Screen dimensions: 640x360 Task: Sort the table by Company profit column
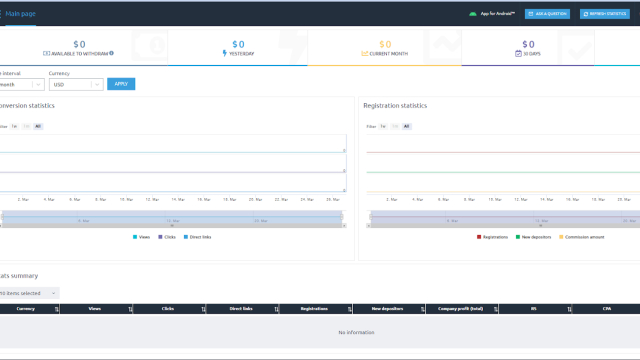(x=496, y=309)
